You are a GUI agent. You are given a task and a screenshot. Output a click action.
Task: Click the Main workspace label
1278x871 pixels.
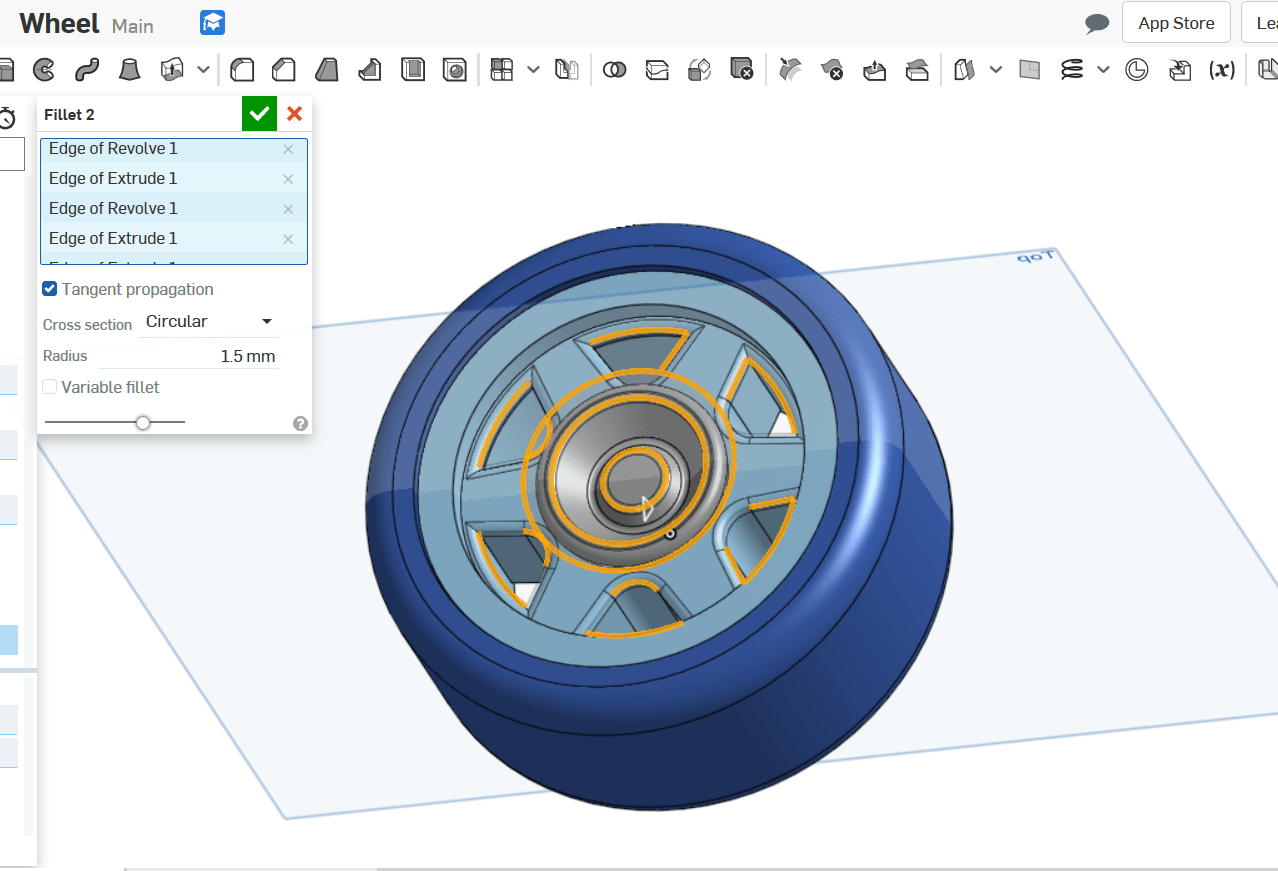[133, 26]
